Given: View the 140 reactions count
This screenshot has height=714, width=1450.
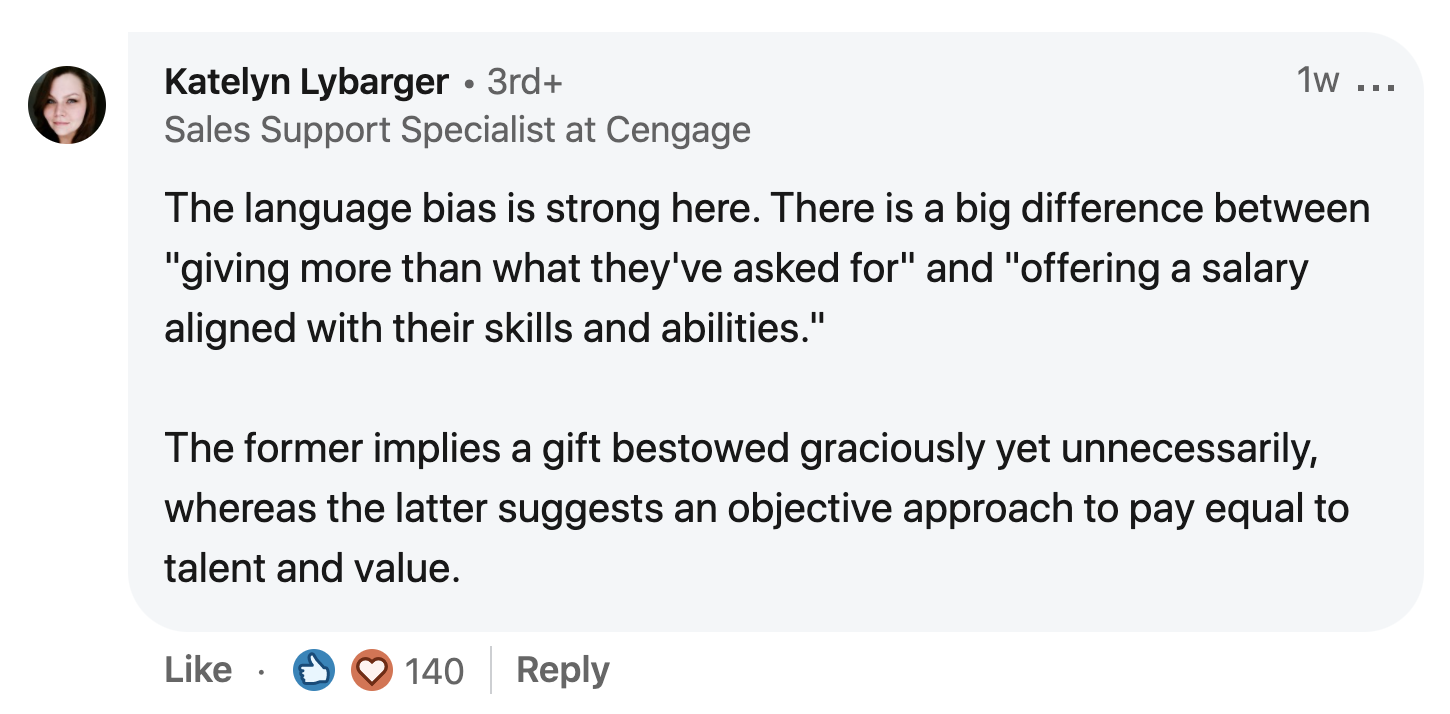Looking at the screenshot, I should (x=434, y=671).
